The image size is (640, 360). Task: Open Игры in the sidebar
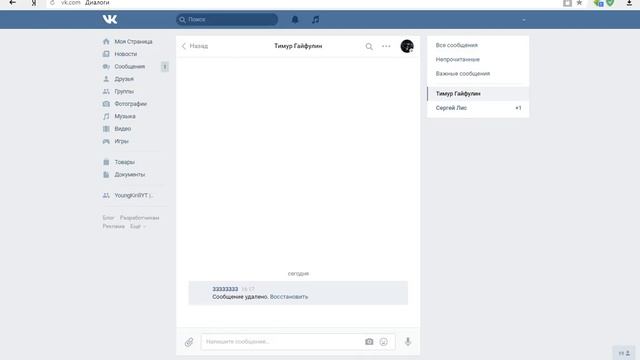click(121, 141)
